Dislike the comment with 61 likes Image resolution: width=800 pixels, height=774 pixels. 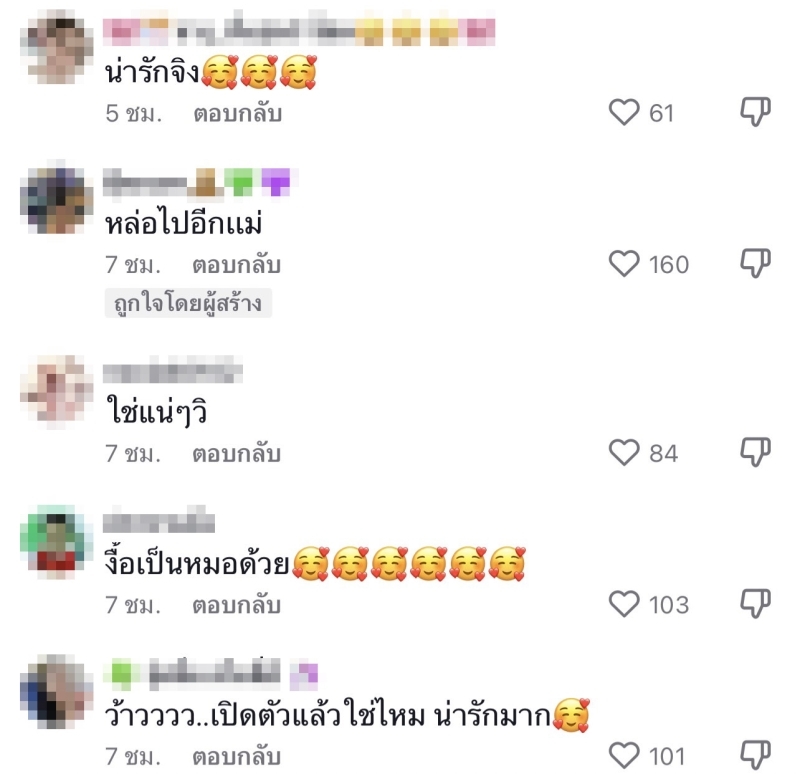(755, 111)
